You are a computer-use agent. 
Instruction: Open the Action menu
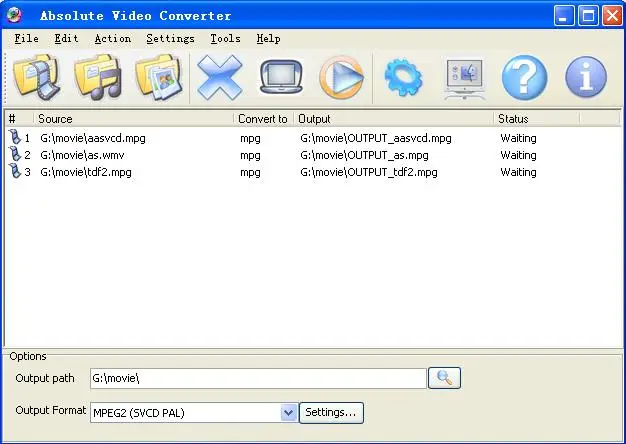pyautogui.click(x=113, y=39)
